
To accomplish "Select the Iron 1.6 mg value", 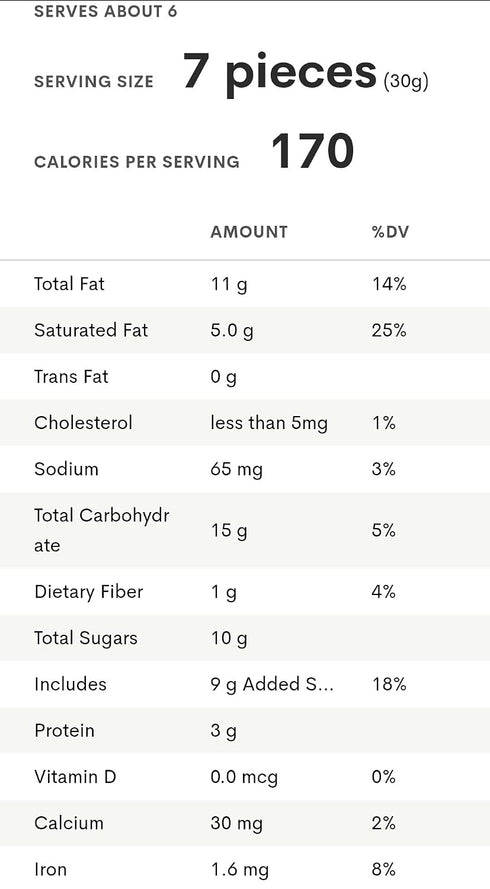I will tap(239, 870).
